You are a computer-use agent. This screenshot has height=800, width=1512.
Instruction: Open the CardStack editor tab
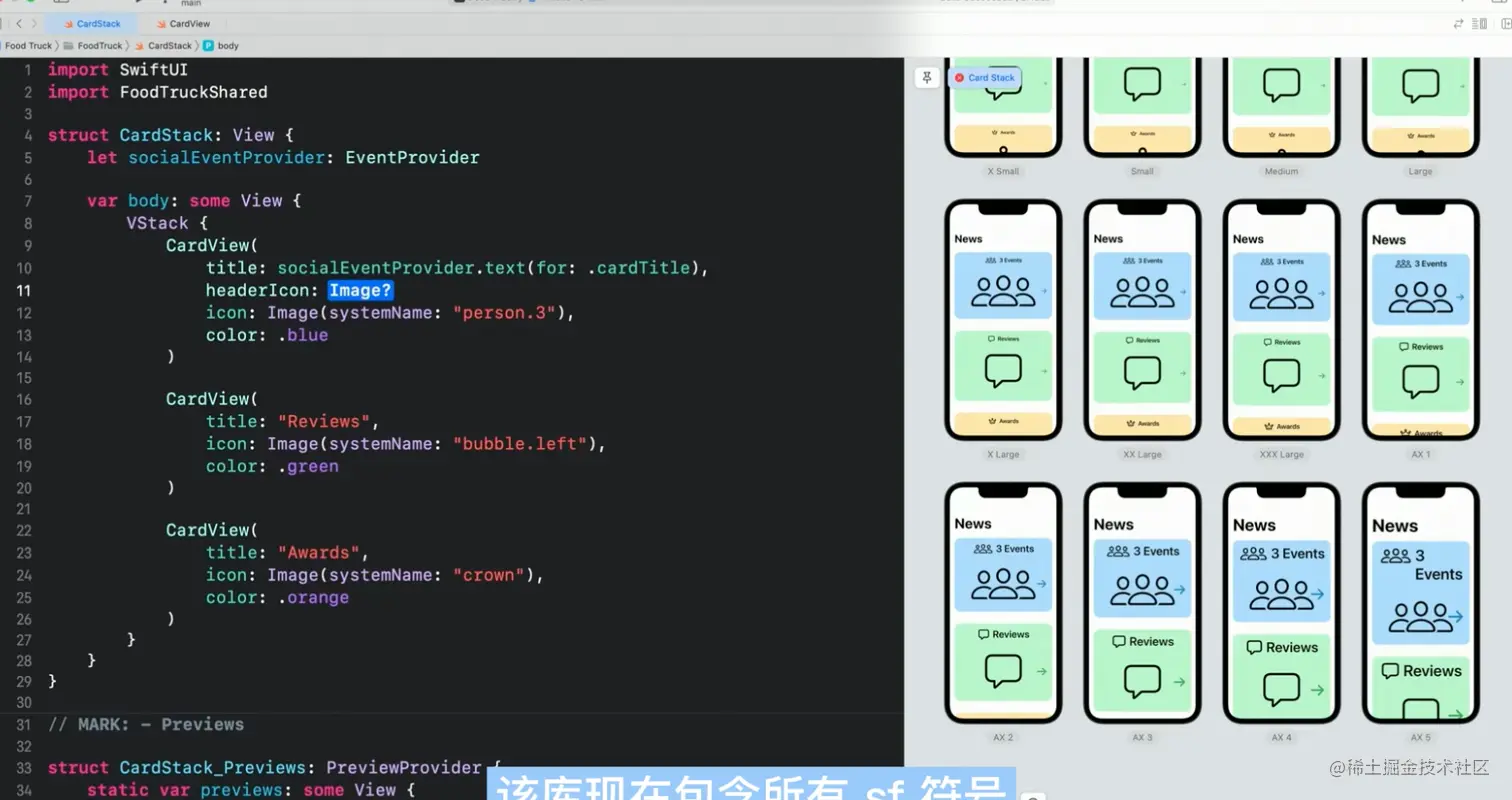tap(91, 23)
